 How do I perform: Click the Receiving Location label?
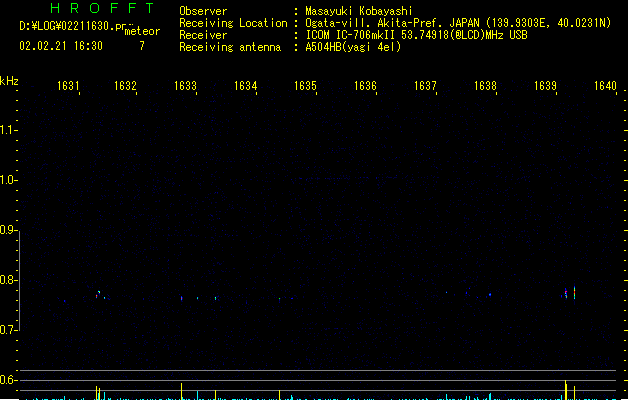coord(233,23)
